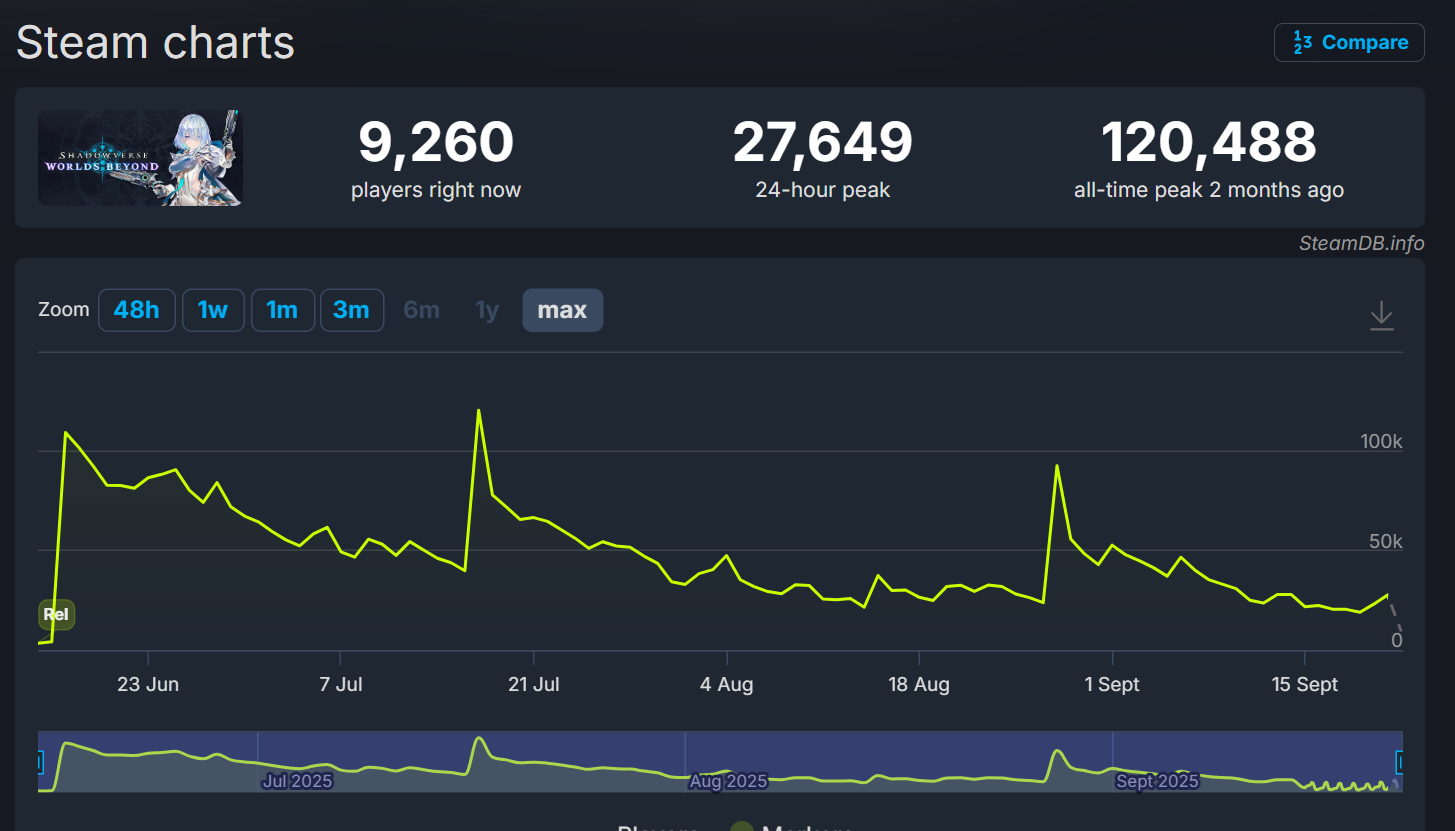Click the chart download icon
1455x831 pixels.
[1381, 315]
